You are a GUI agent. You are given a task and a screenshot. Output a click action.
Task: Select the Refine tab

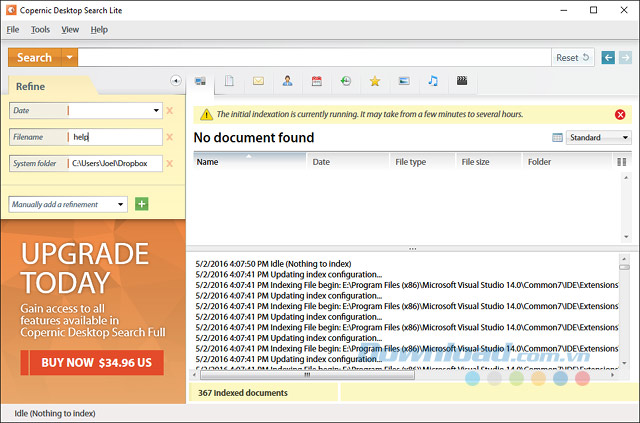point(31,87)
